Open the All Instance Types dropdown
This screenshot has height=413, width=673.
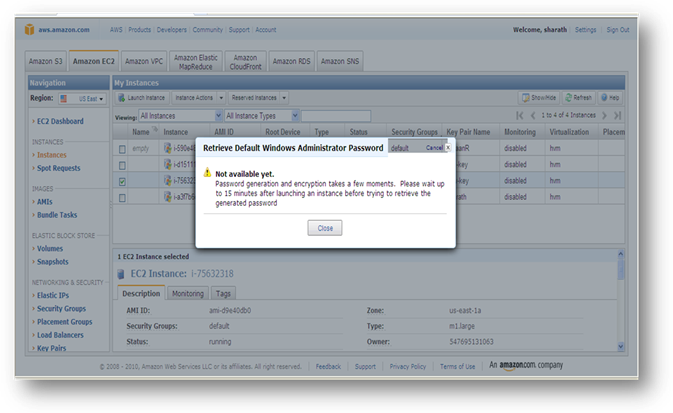pyautogui.click(x=261, y=116)
